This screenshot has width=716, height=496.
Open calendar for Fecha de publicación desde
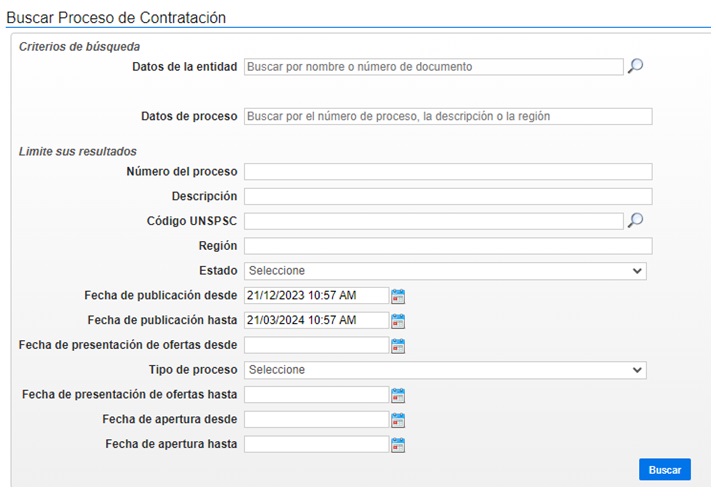click(x=398, y=296)
